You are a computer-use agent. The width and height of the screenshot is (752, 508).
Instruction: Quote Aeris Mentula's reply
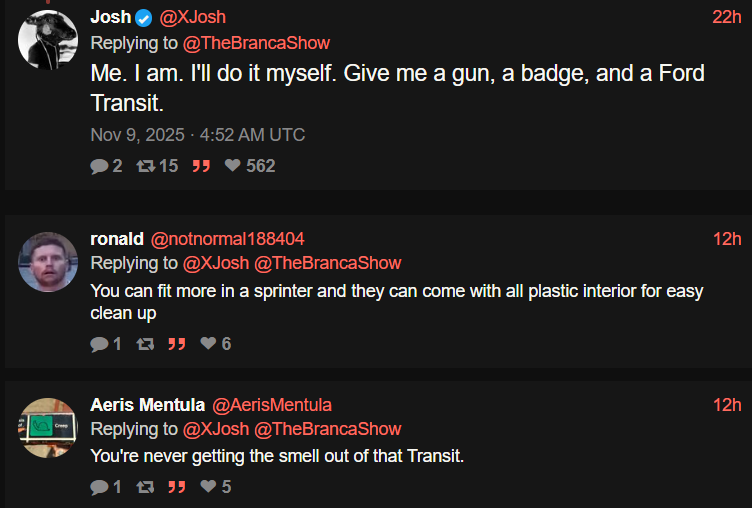coord(177,487)
